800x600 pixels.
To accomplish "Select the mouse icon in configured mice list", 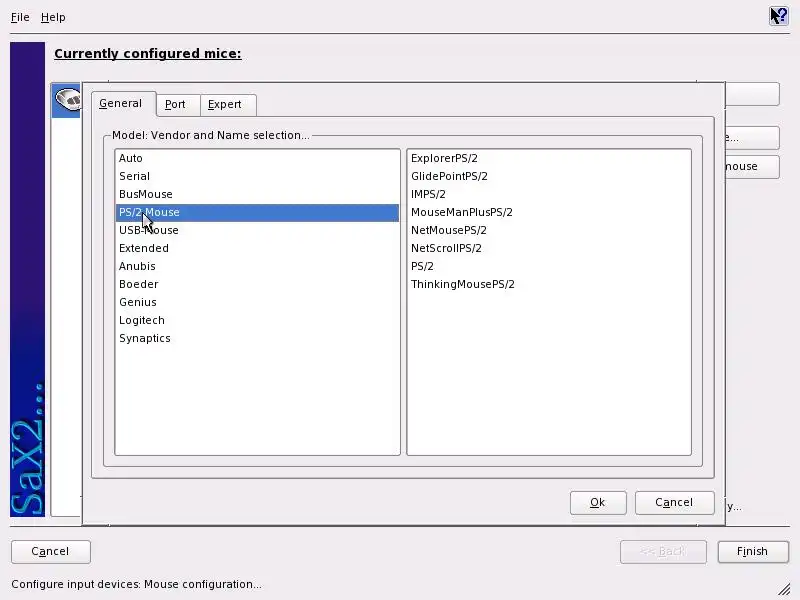I will pyautogui.click(x=68, y=99).
